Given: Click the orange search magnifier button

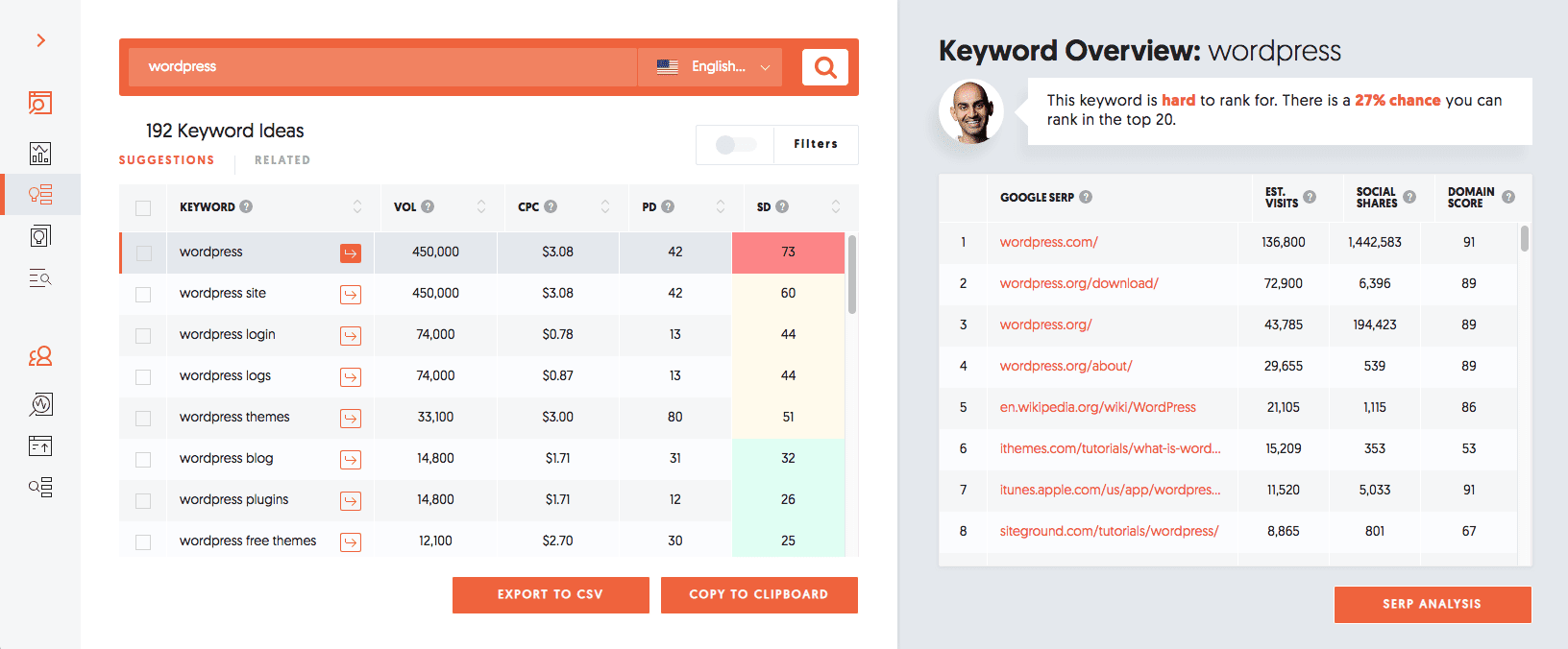Looking at the screenshot, I should (x=824, y=67).
